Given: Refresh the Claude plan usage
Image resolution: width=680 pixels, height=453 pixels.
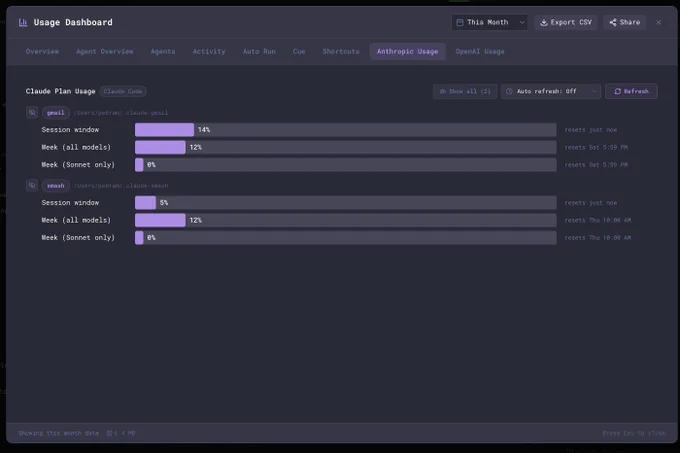Looking at the screenshot, I should tap(631, 91).
